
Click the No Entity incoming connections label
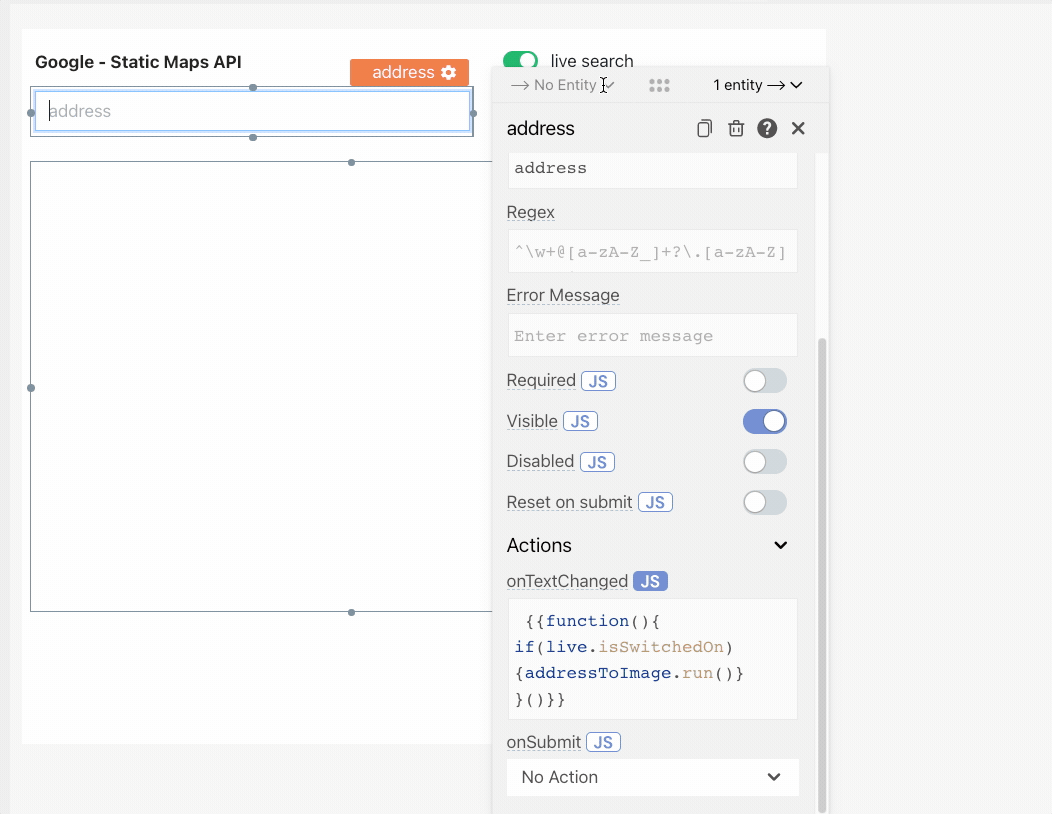coord(562,86)
